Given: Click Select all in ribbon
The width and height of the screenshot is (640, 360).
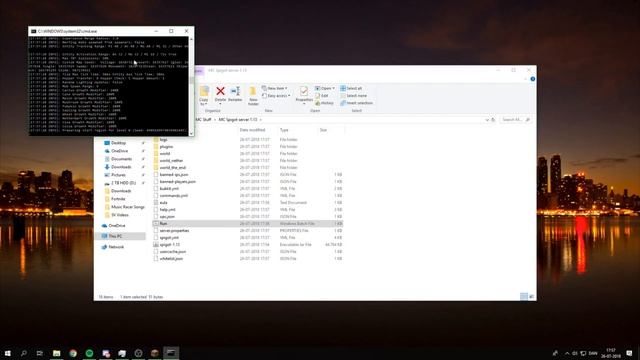Looking at the screenshot, I should pos(351,88).
